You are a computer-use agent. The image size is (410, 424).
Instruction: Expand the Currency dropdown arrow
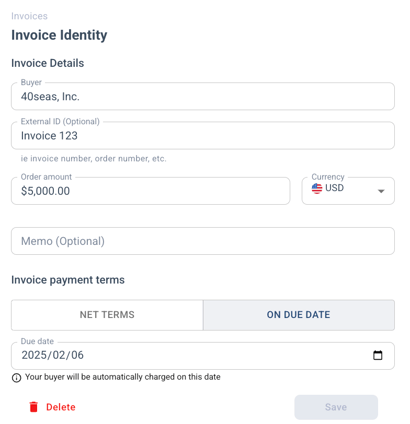[381, 191]
